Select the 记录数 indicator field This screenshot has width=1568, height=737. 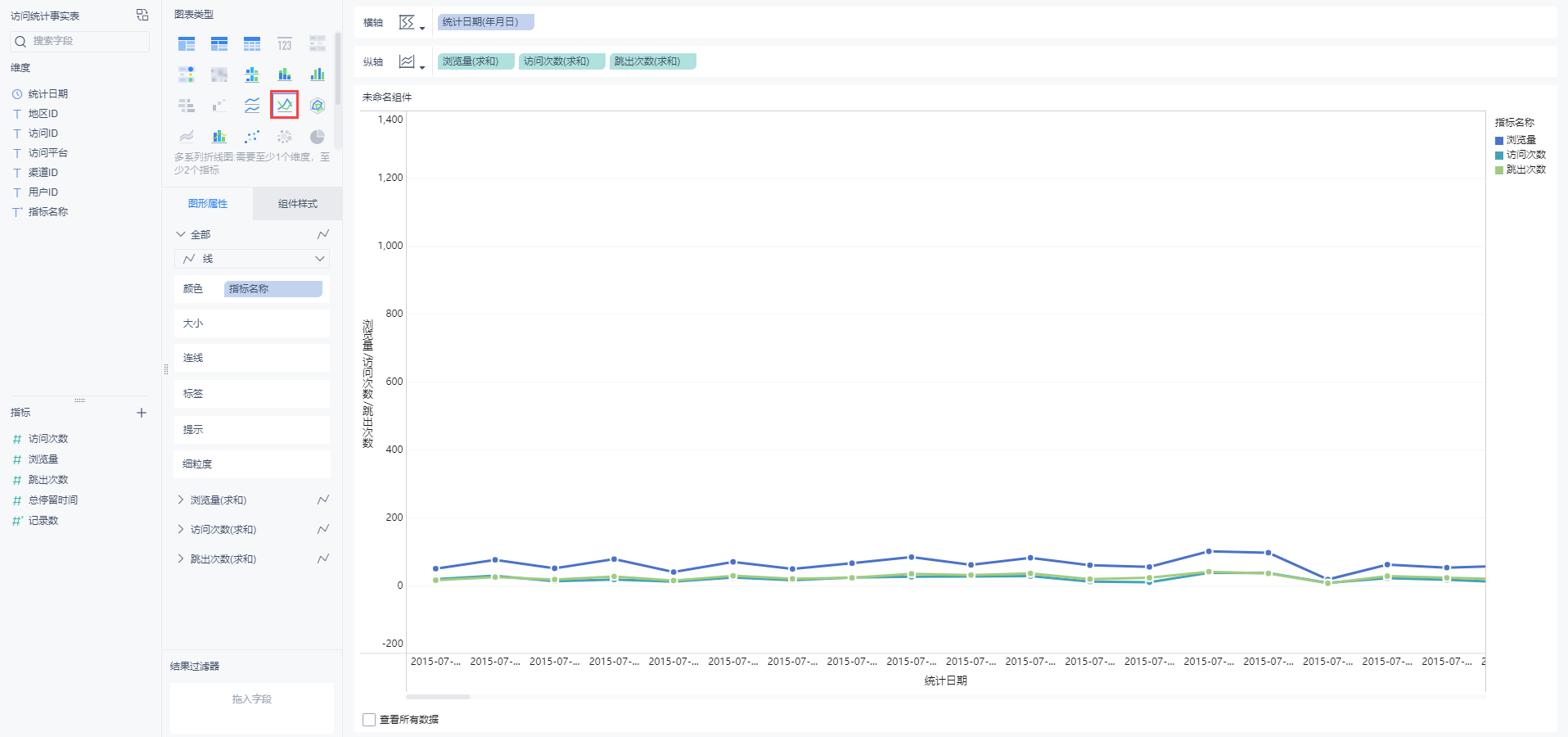point(43,521)
